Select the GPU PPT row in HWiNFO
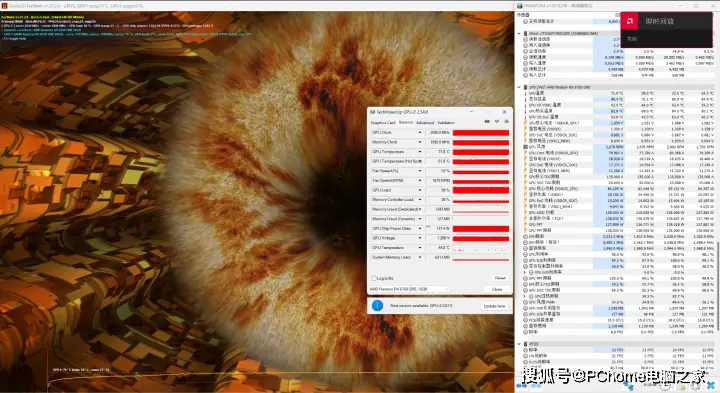This screenshot has width=720, height=393. 618,225
